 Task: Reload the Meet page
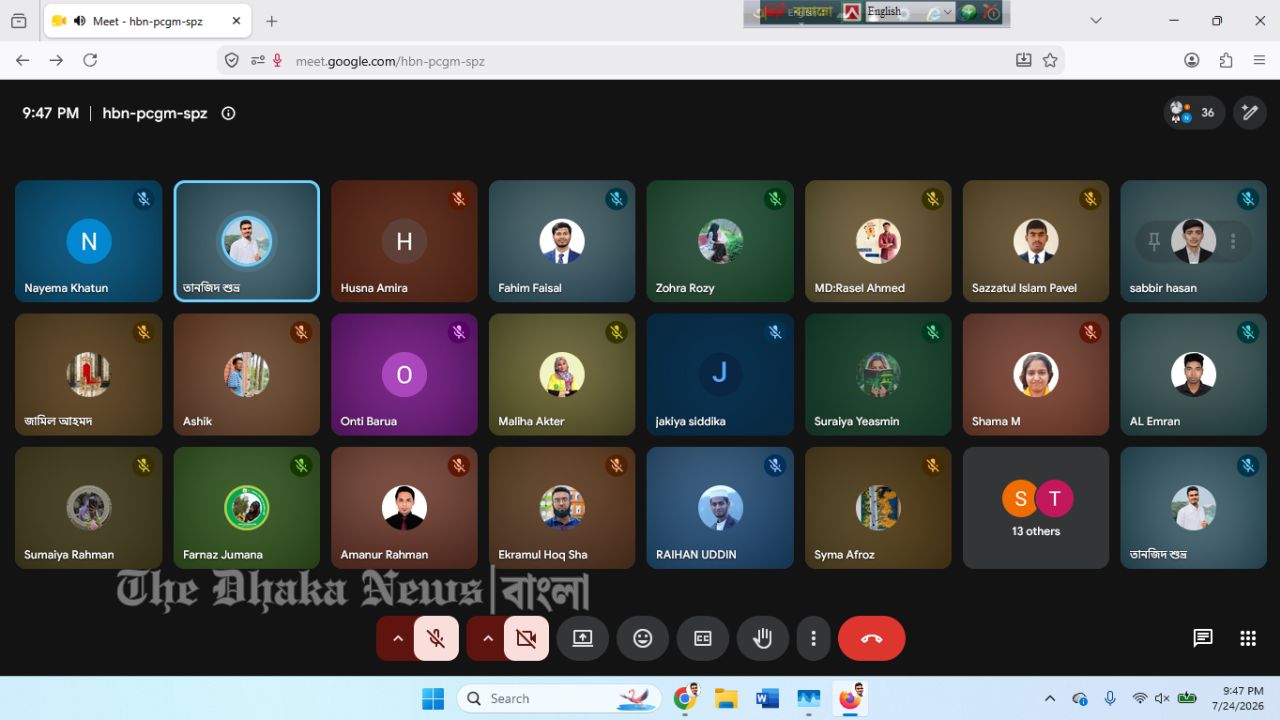(90, 60)
